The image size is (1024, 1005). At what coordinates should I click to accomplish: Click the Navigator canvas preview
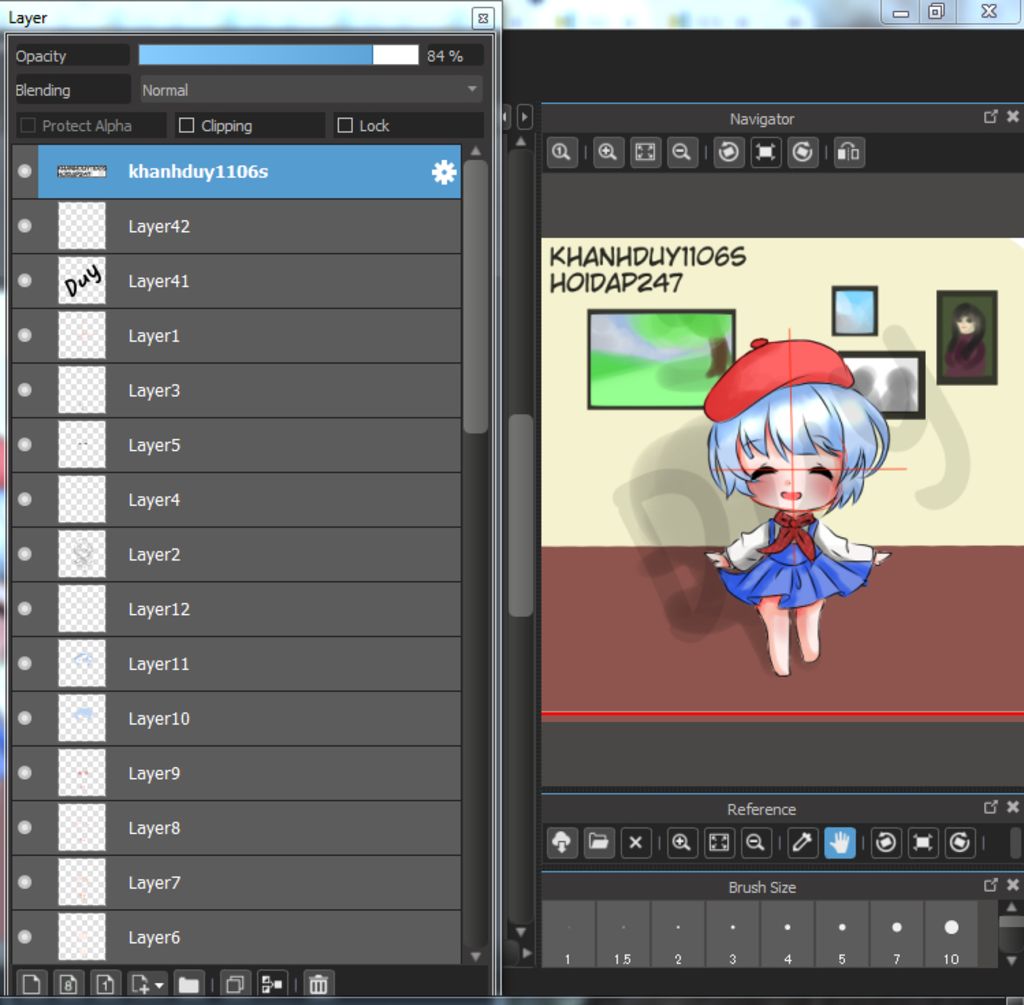tap(782, 478)
